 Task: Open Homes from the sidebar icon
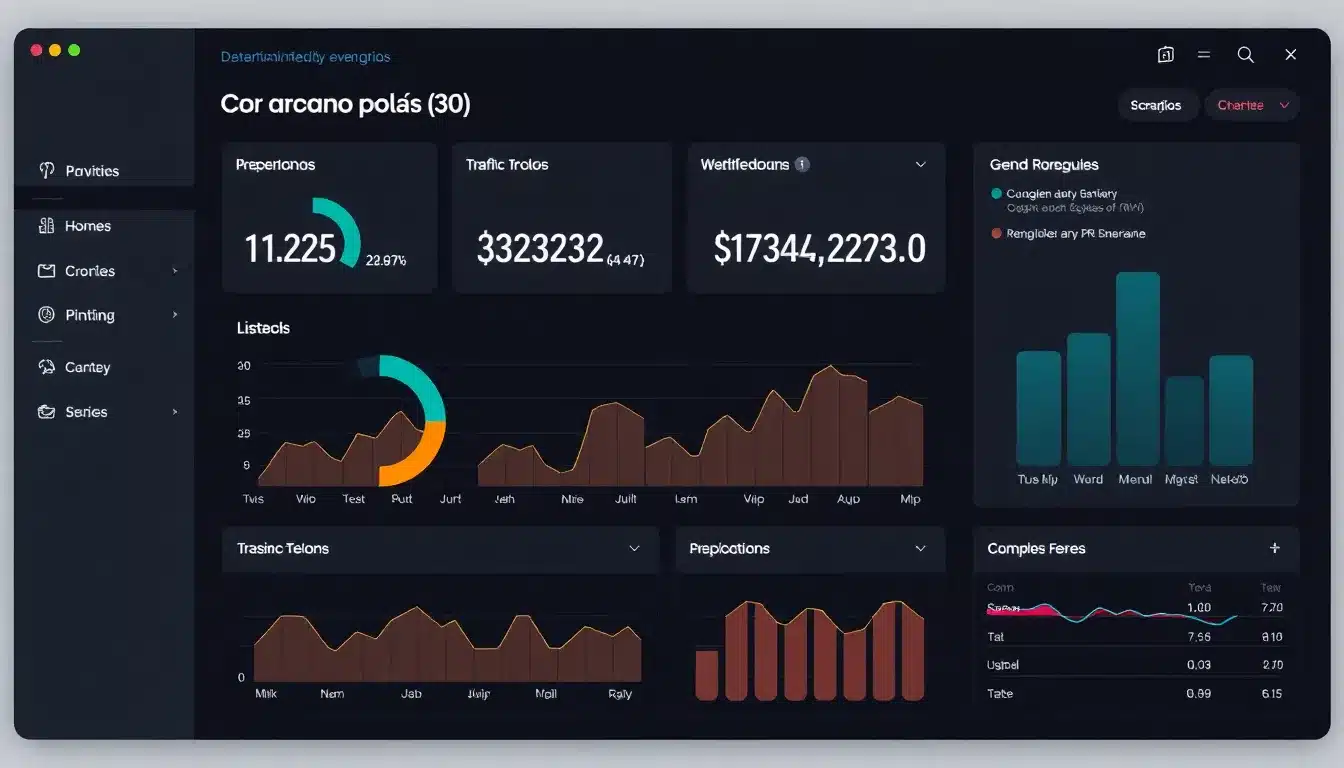(x=47, y=225)
